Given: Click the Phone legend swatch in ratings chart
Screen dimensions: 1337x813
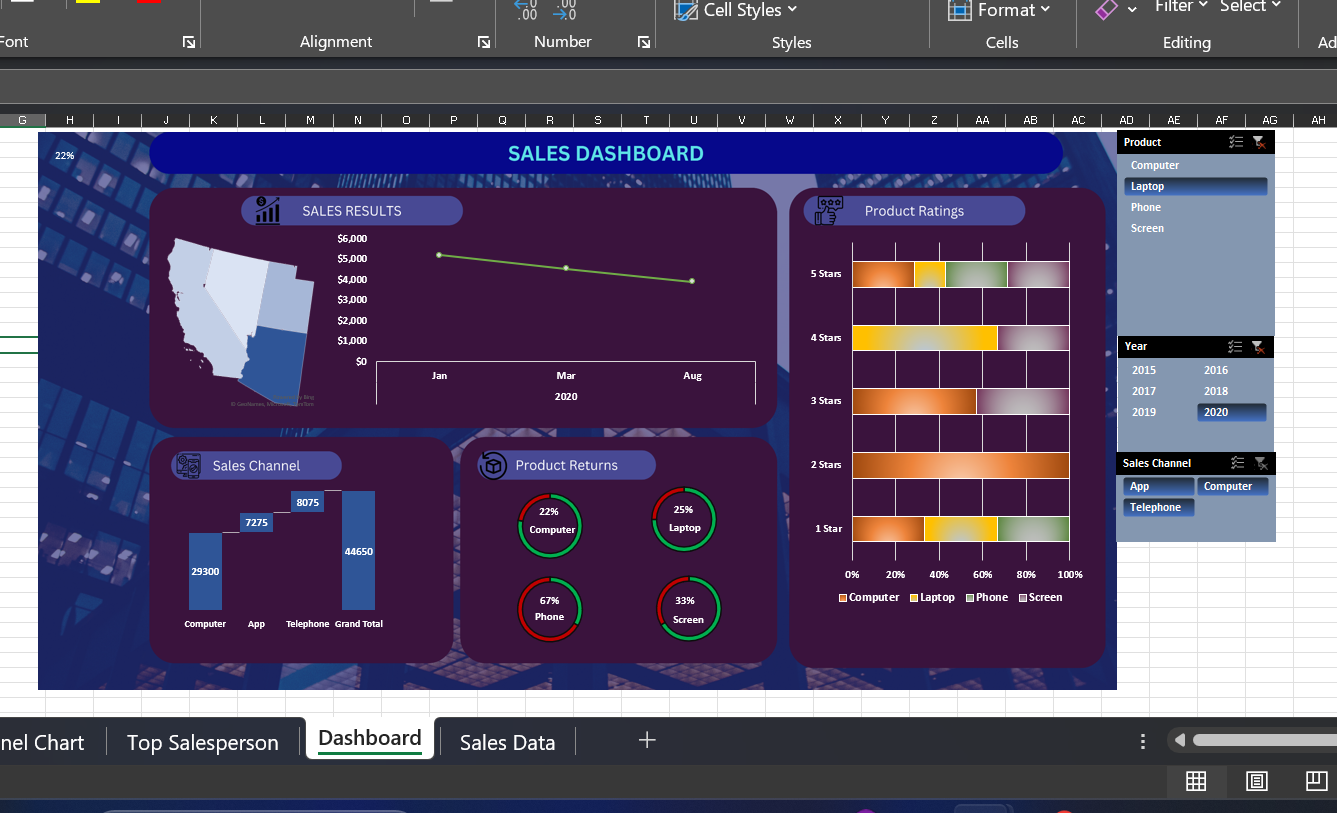Looking at the screenshot, I should pyautogui.click(x=970, y=598).
